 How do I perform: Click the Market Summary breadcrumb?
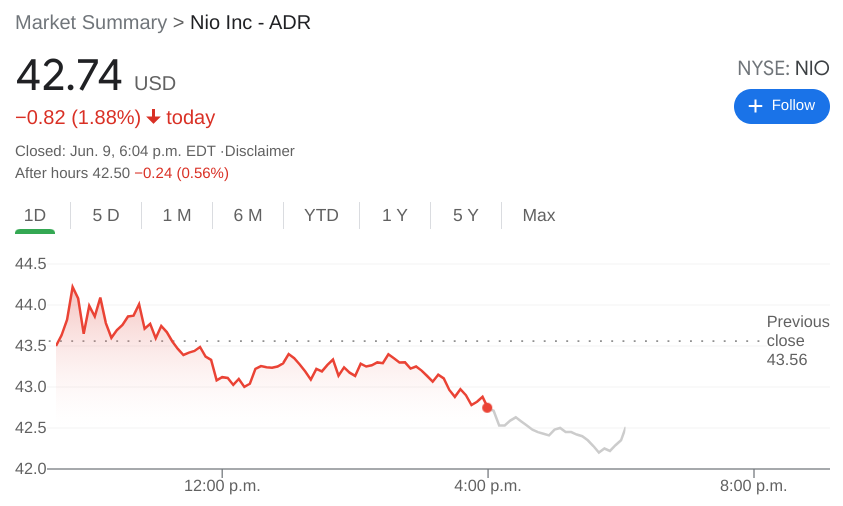(x=91, y=23)
